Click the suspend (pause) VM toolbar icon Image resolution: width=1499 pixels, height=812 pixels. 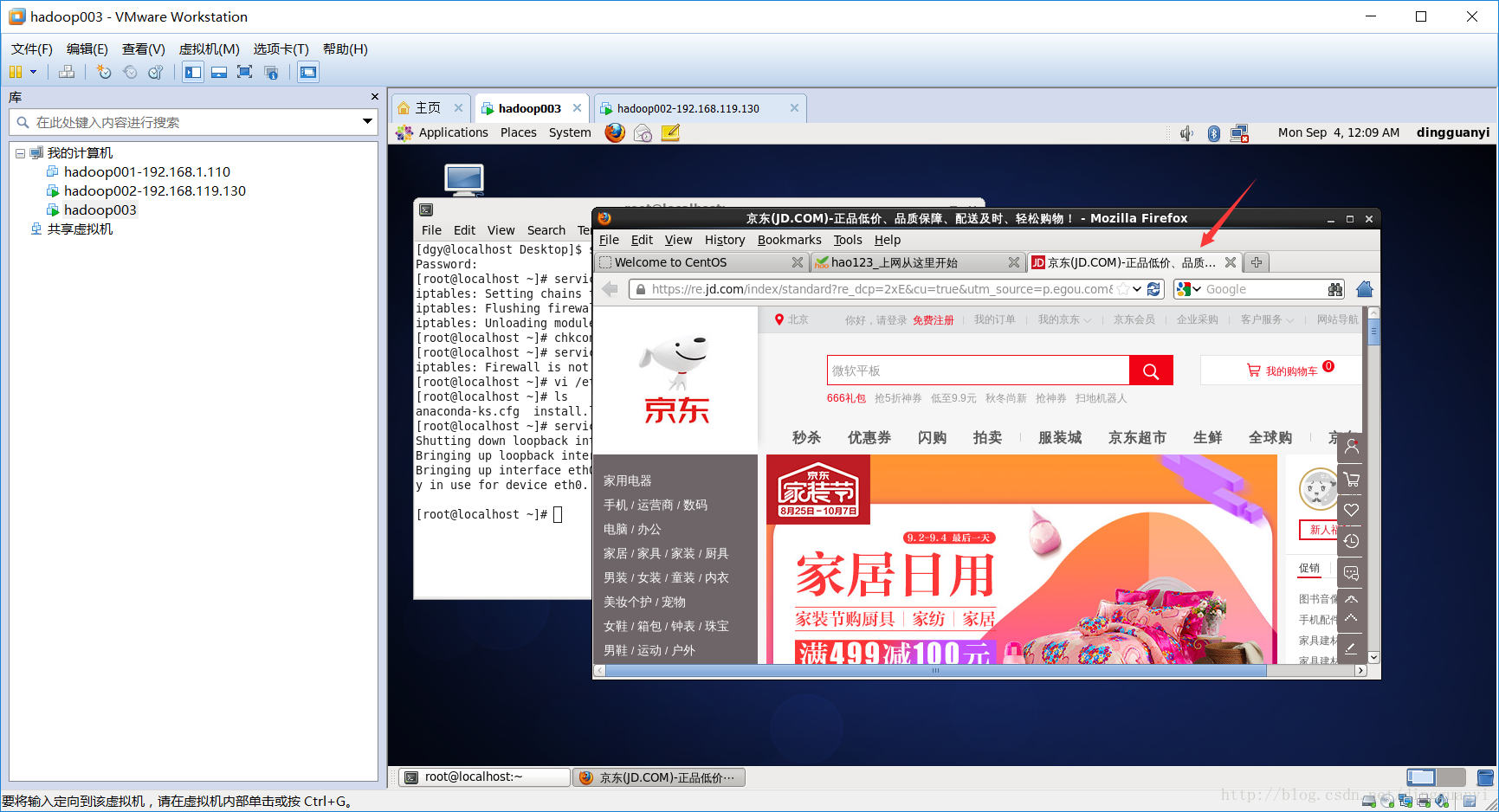tap(16, 72)
